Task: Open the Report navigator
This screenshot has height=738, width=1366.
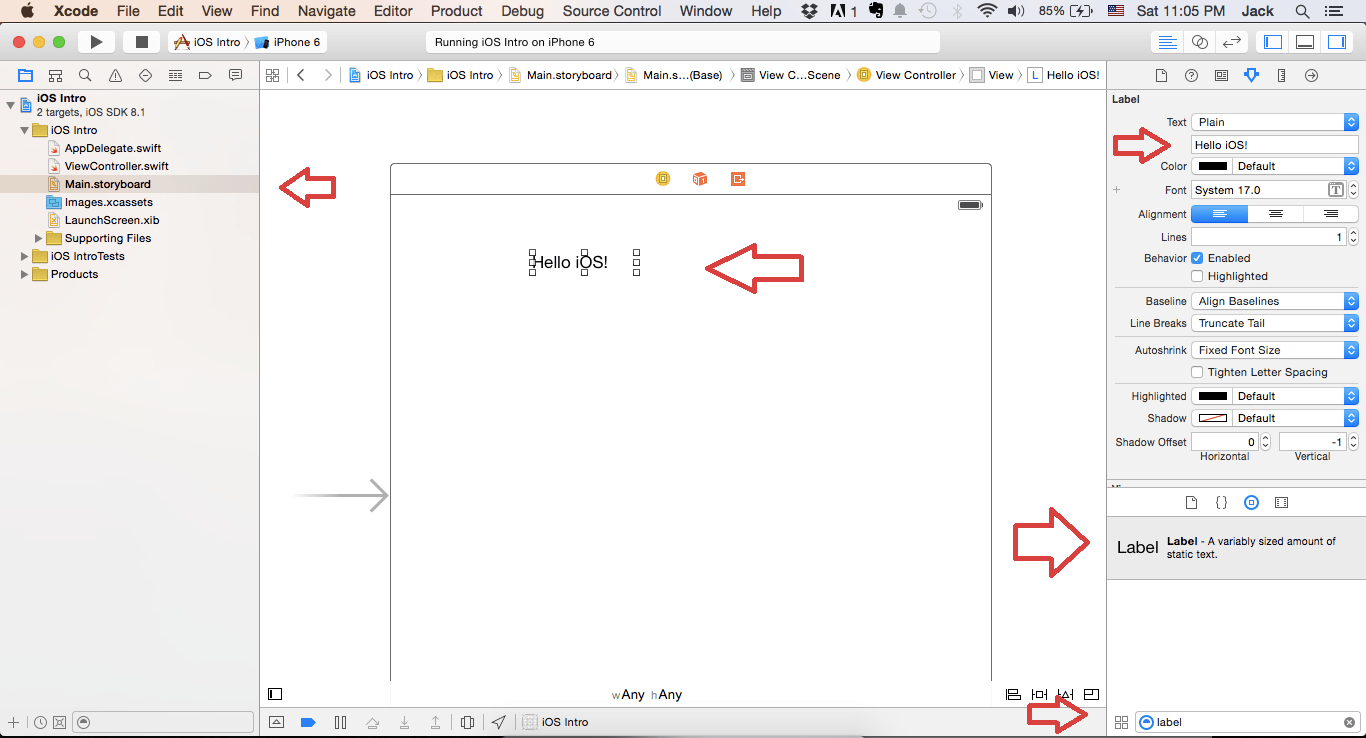Action: (x=235, y=75)
